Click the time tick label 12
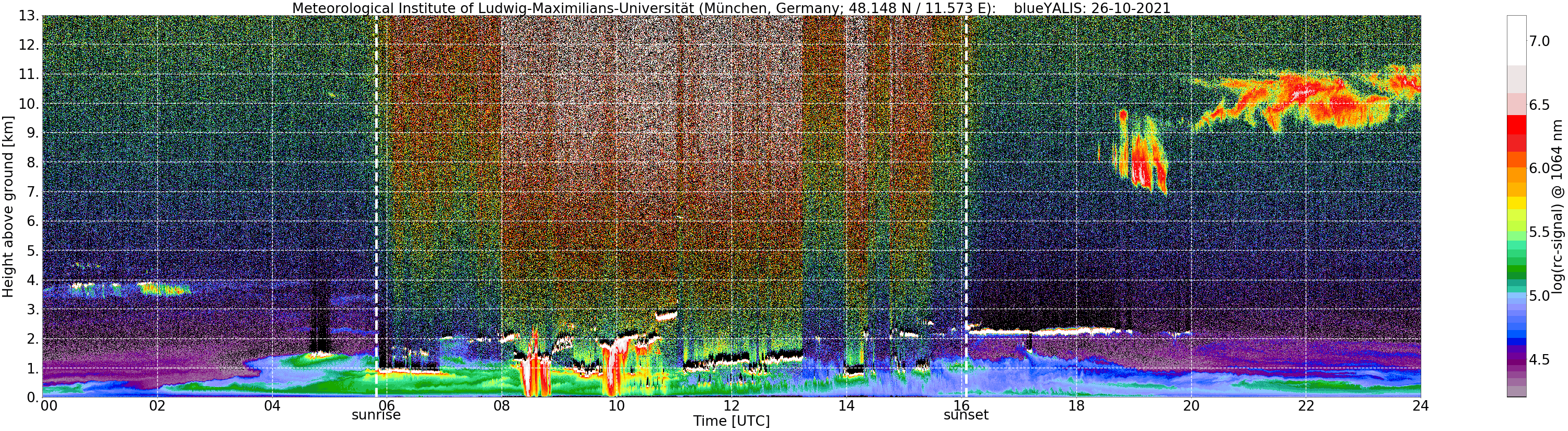Viewport: 1568px width, 431px height. click(731, 406)
